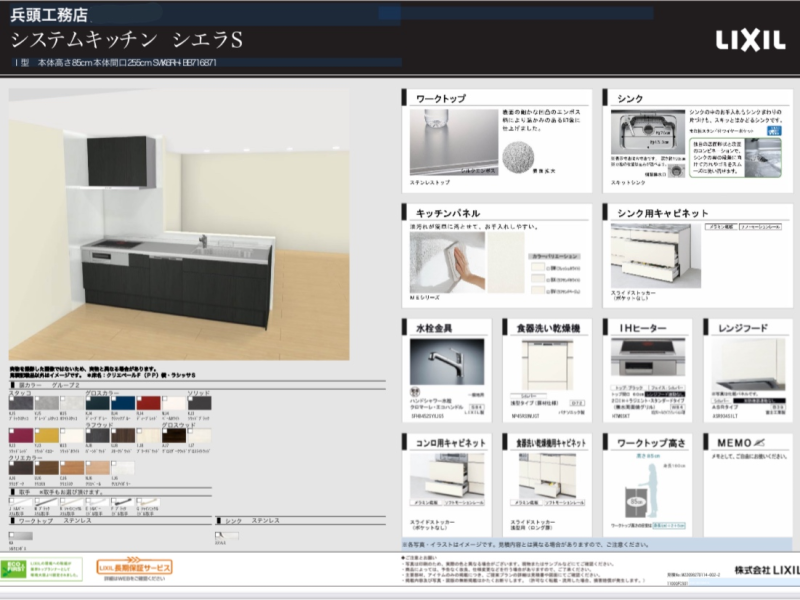Select the second dark bar handle image
The image size is (800, 600).
[x=46, y=503]
